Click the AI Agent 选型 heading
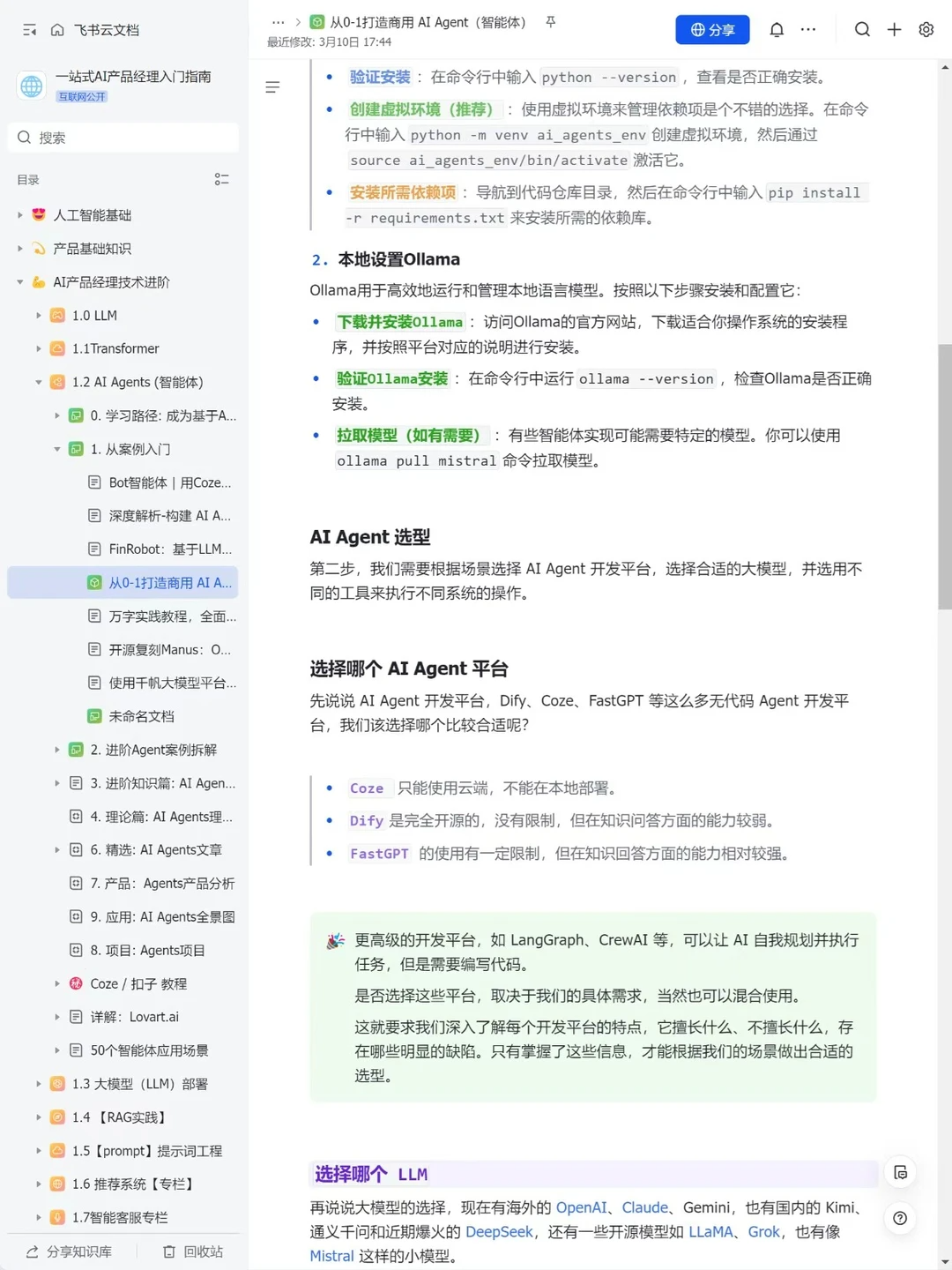 tap(370, 537)
